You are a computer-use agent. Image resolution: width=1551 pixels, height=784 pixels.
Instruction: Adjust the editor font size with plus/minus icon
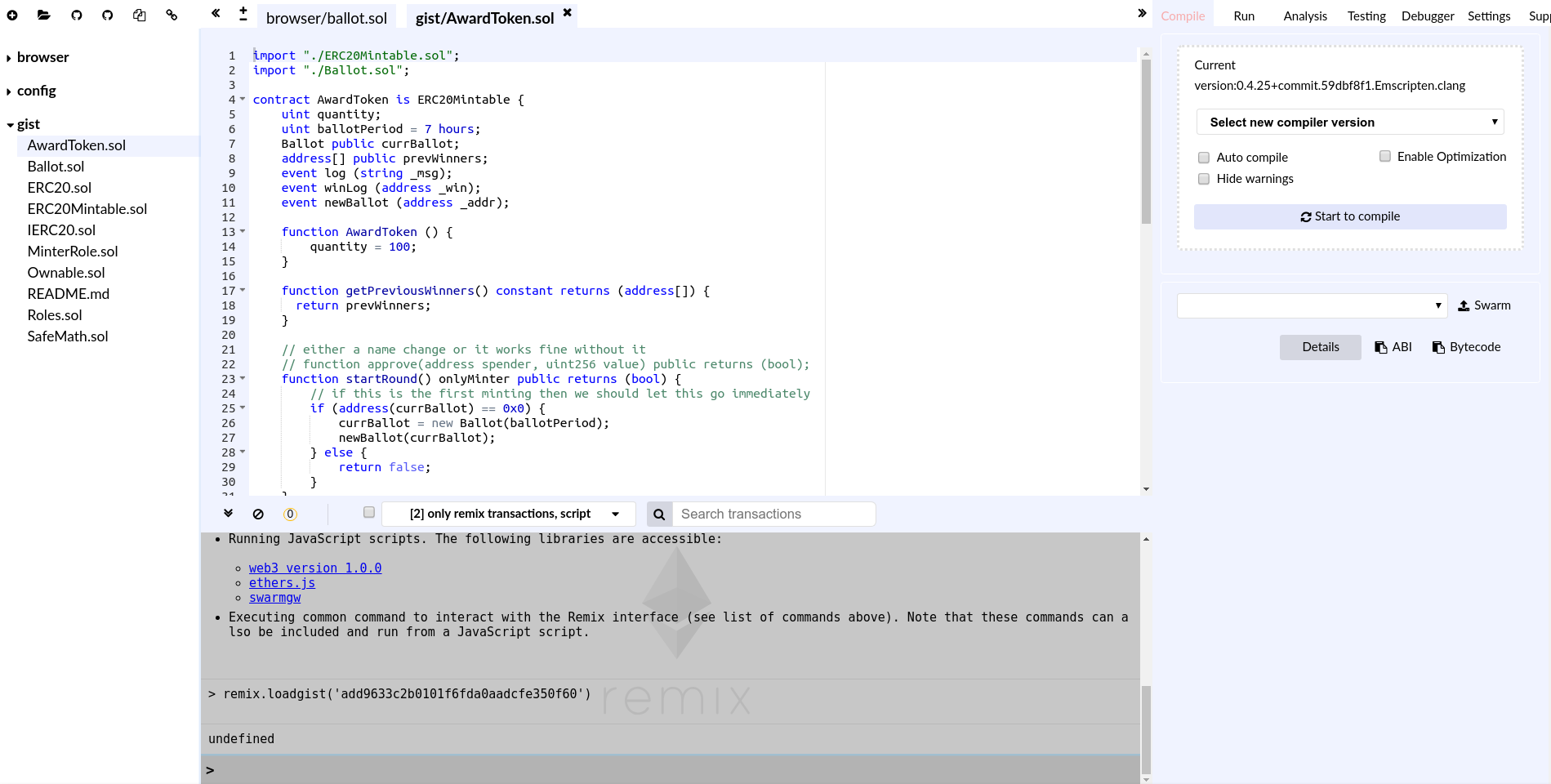click(x=243, y=13)
